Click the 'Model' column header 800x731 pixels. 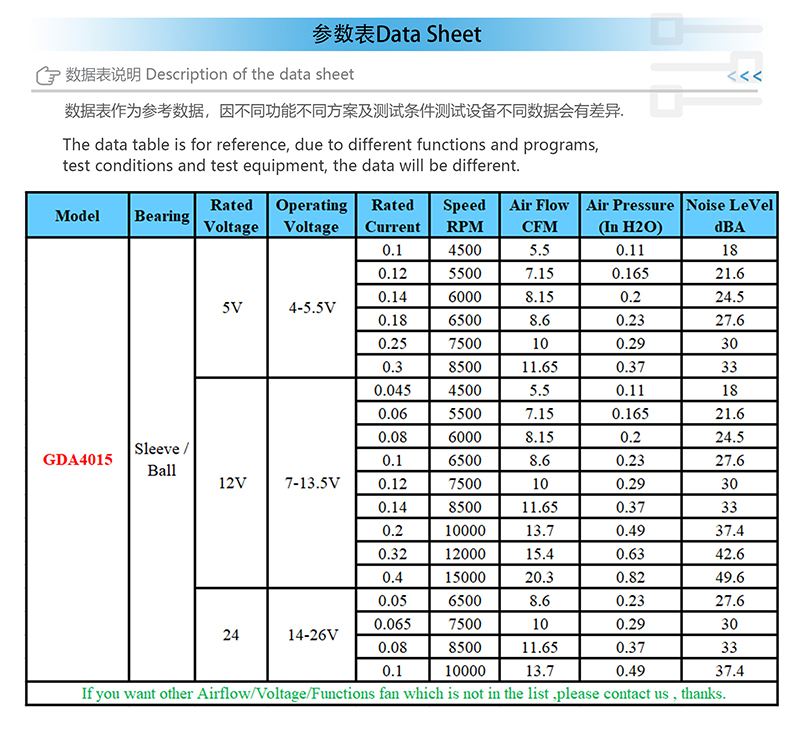click(78, 215)
